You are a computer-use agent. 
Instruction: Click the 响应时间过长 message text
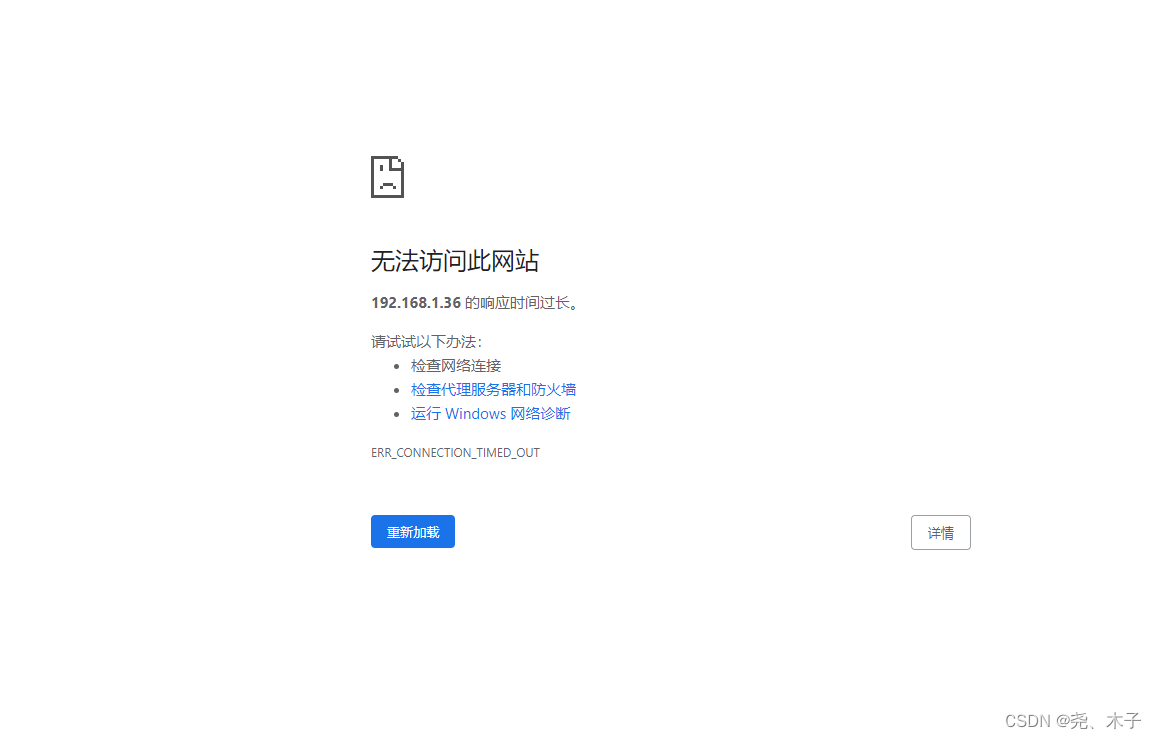point(520,302)
